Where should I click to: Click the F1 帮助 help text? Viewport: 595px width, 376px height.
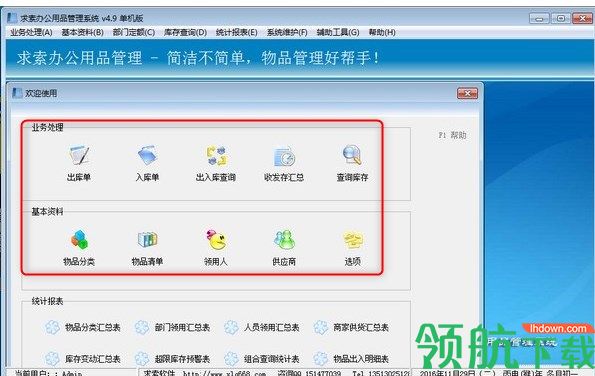[x=452, y=135]
